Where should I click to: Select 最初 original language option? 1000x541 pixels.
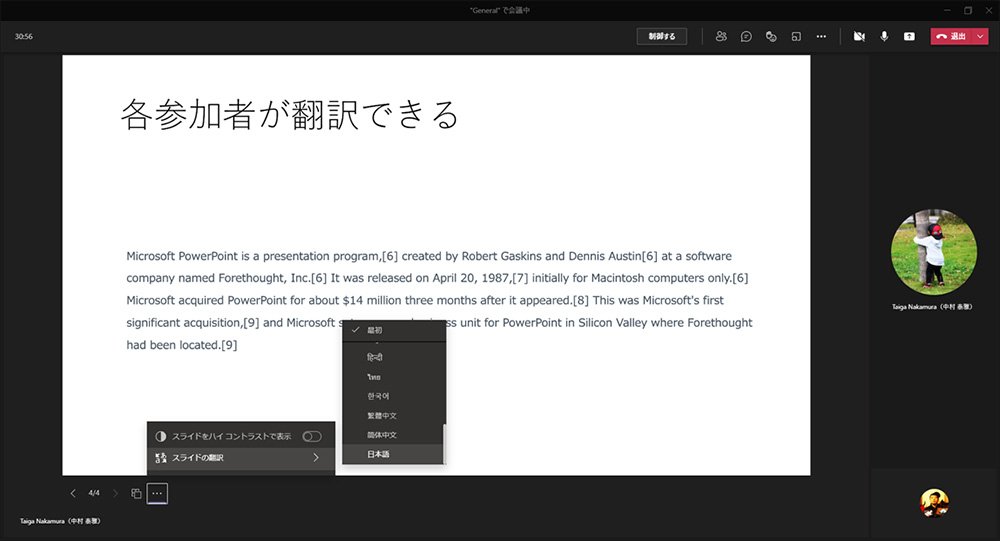click(393, 330)
